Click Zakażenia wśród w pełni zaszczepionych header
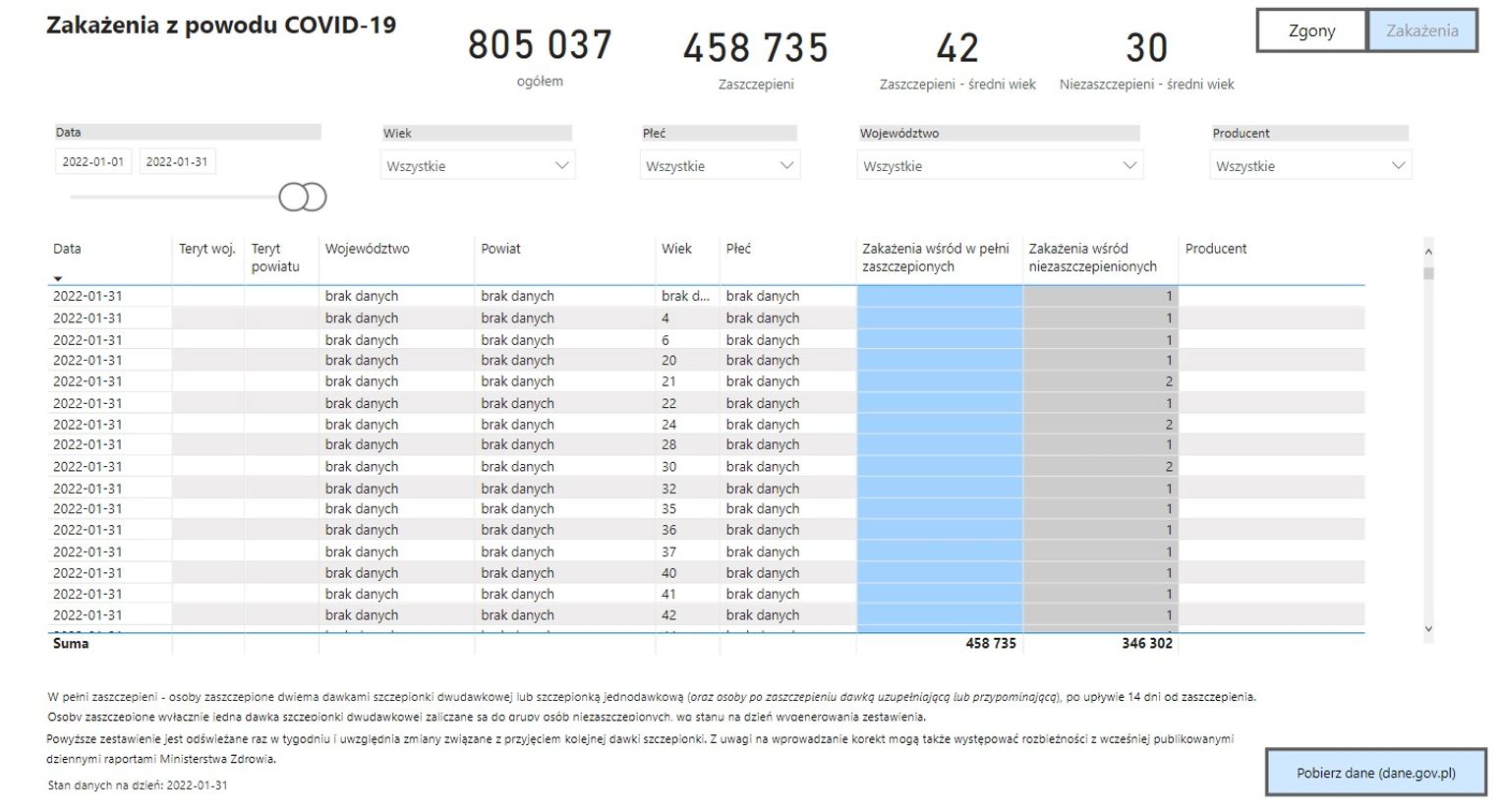The height and width of the screenshot is (812, 1504). (x=935, y=258)
